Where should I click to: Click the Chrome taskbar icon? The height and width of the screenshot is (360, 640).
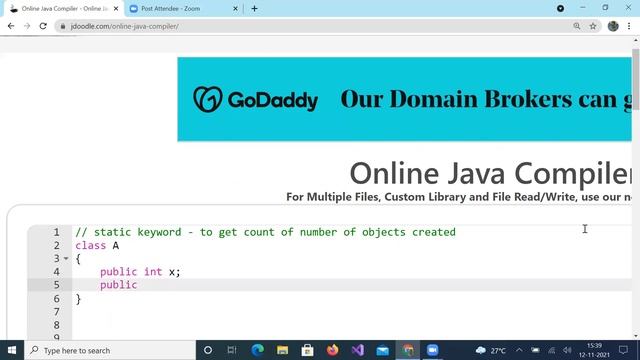[408, 350]
